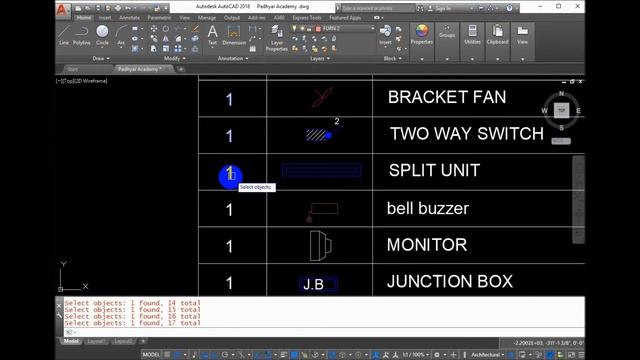Select the Copy tool in Modify panel
This screenshot has height=360, width=640.
click(x=154, y=39)
